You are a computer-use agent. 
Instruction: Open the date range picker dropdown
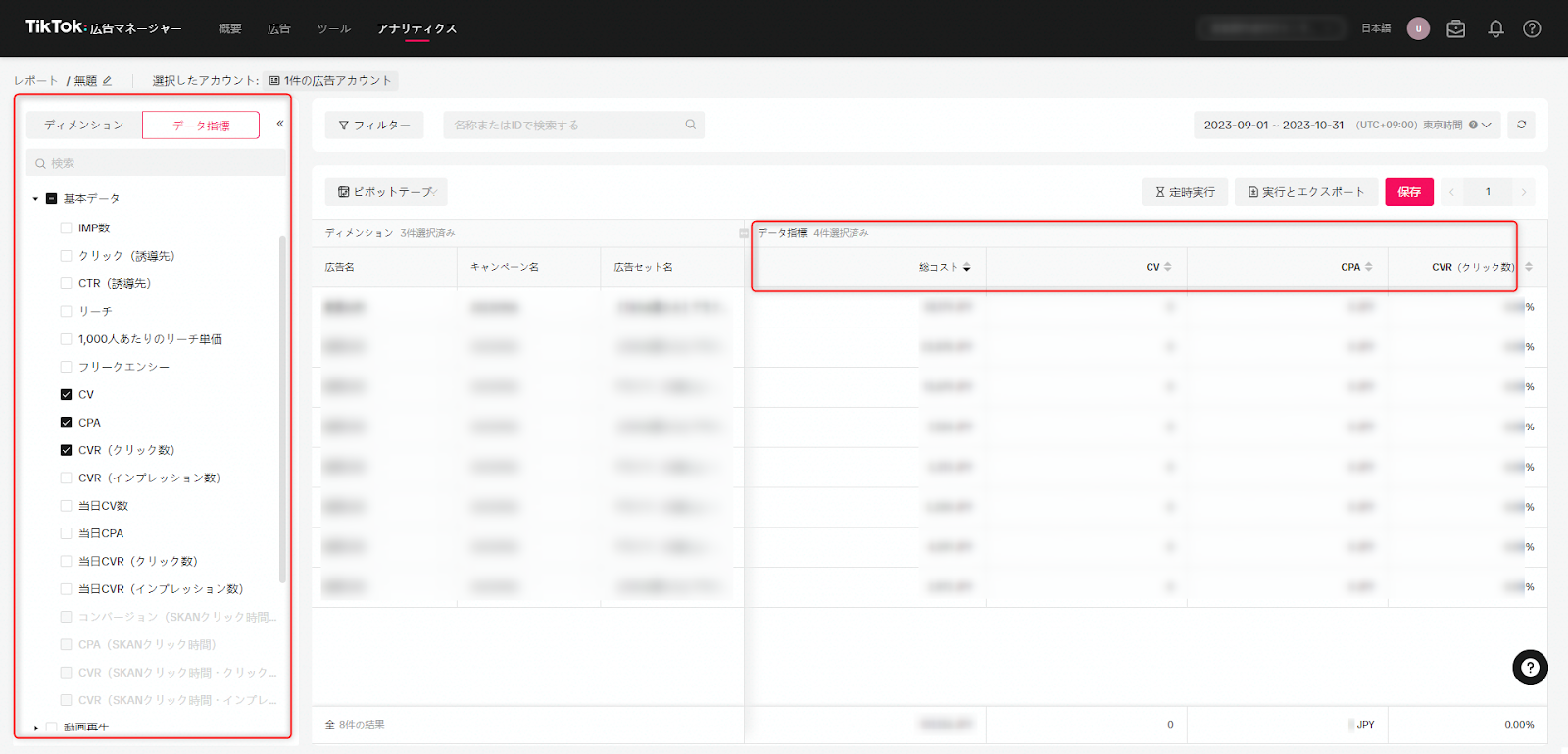click(x=1347, y=126)
